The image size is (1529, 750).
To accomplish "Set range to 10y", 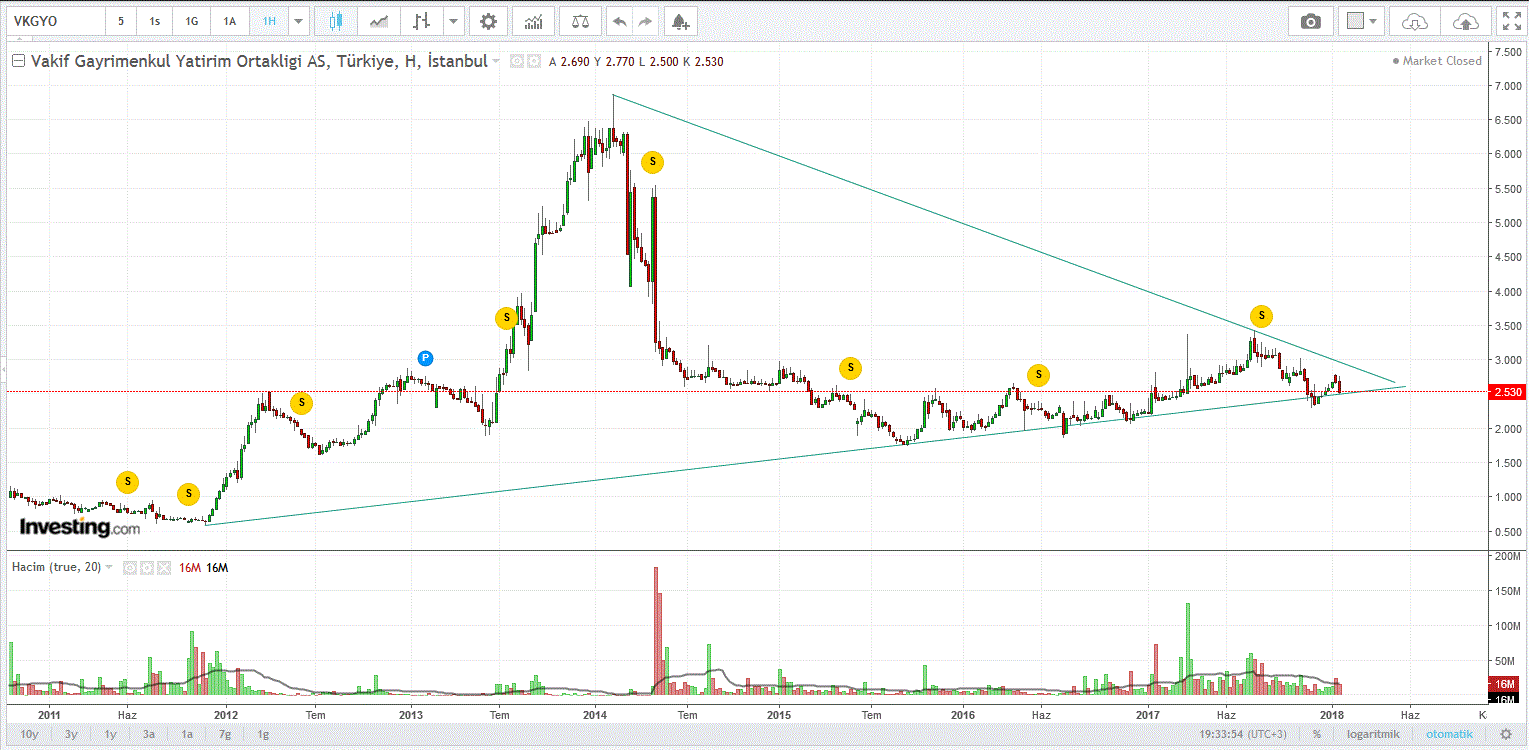I will click(x=30, y=734).
